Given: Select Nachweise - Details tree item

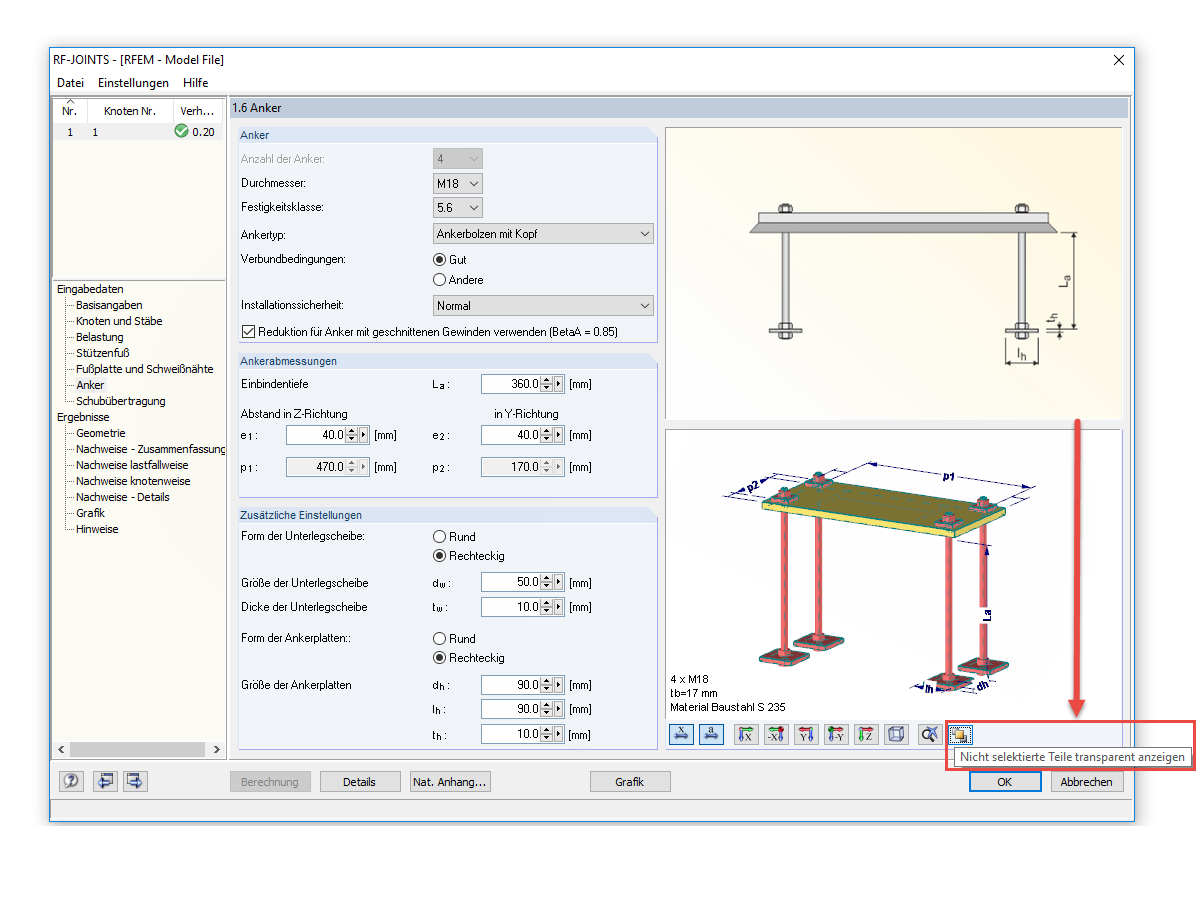Looking at the screenshot, I should 123,497.
